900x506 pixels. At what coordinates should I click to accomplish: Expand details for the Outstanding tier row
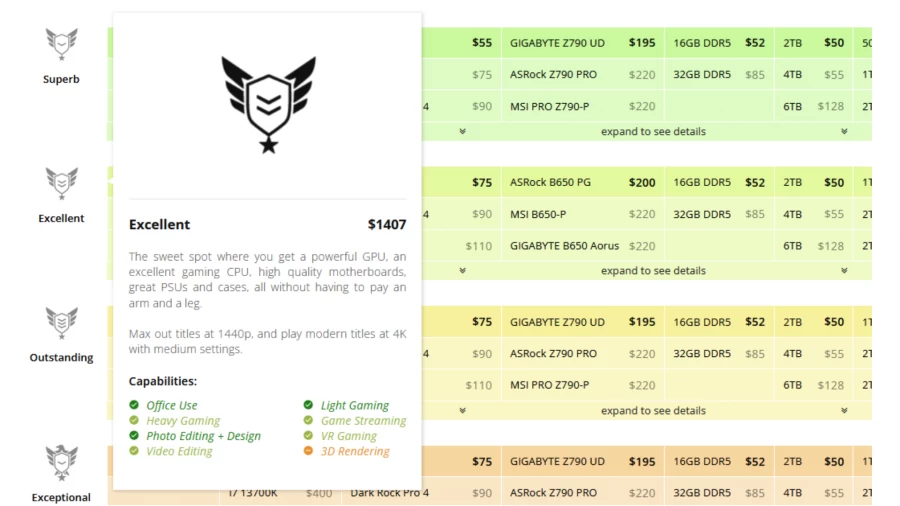pos(652,410)
